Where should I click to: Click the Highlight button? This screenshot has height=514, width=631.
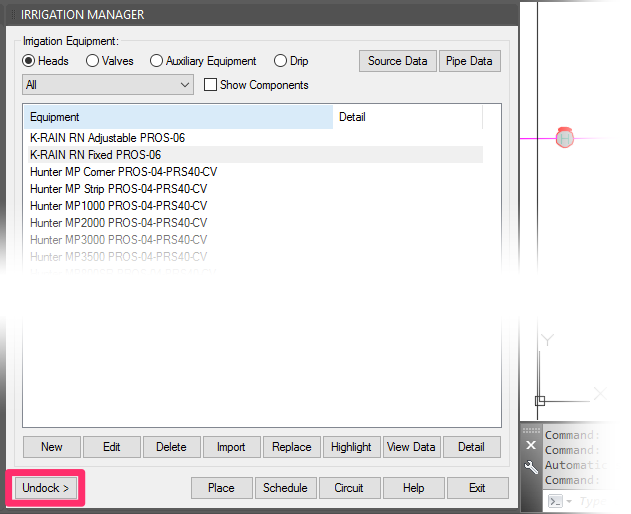(351, 447)
